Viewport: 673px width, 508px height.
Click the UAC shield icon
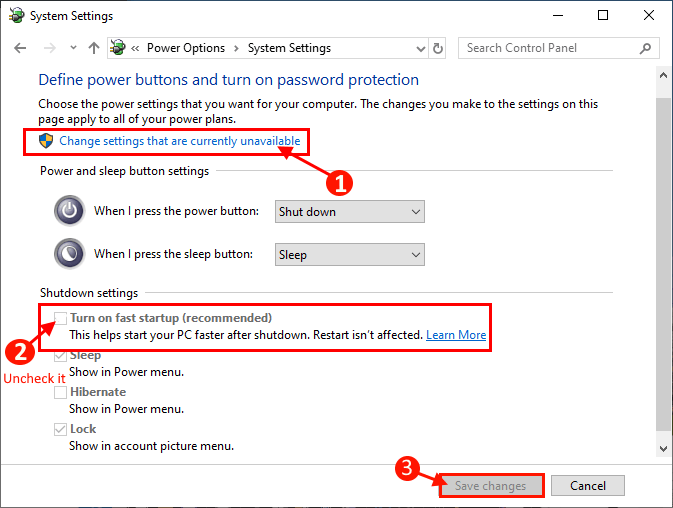coord(46,141)
